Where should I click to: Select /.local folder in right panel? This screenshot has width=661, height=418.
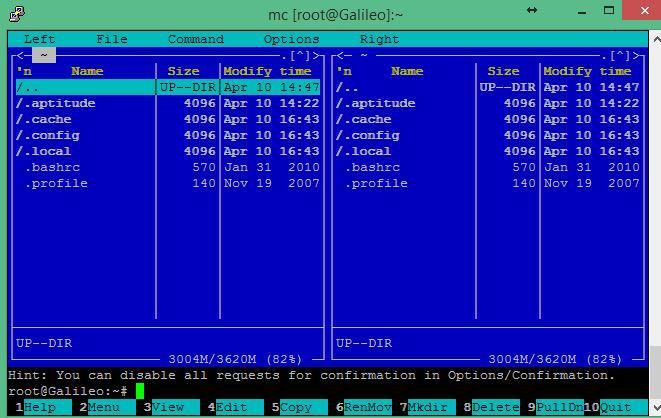click(488, 151)
